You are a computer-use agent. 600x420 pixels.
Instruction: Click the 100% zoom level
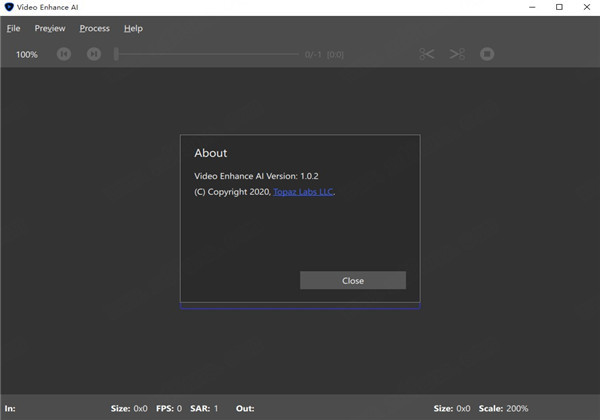(27, 55)
